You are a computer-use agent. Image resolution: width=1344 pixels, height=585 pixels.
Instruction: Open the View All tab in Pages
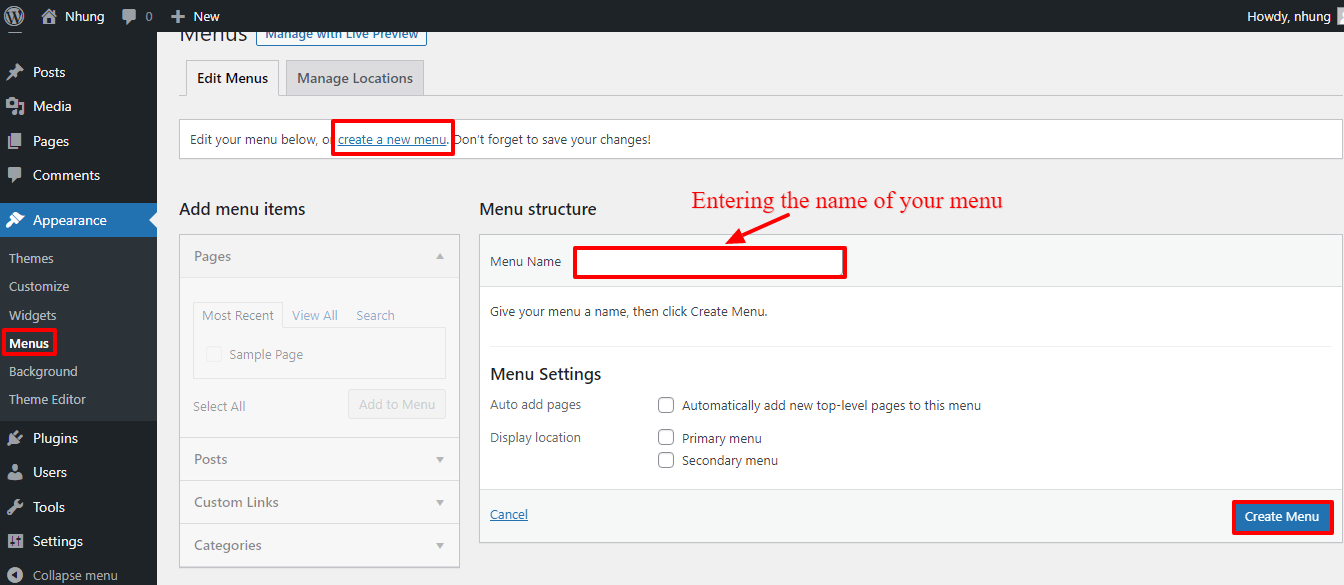point(314,315)
